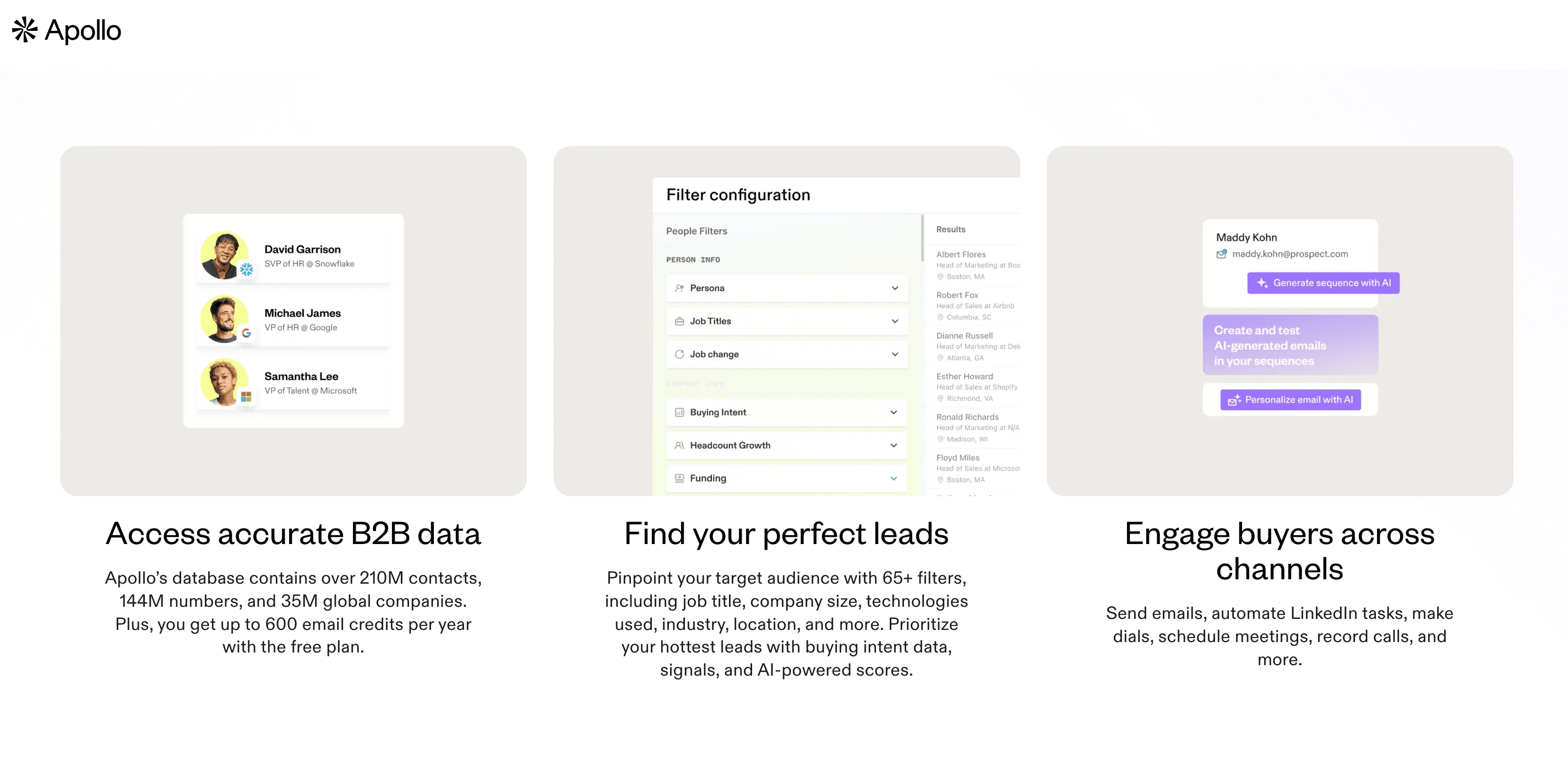Viewport: 1568px width, 783px height.
Task: Click the purple AI-generated emails card
Action: [1291, 345]
